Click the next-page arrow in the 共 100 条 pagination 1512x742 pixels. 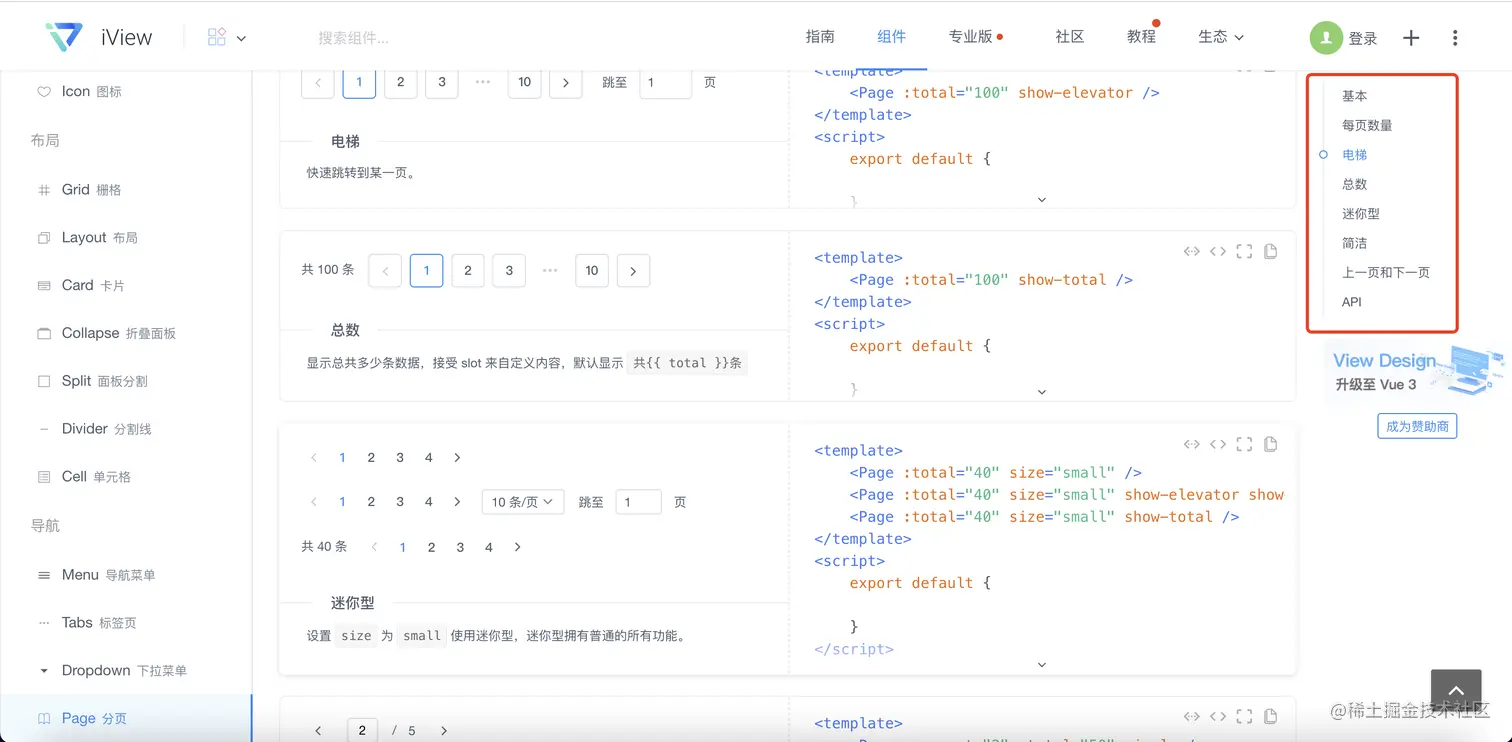point(633,270)
